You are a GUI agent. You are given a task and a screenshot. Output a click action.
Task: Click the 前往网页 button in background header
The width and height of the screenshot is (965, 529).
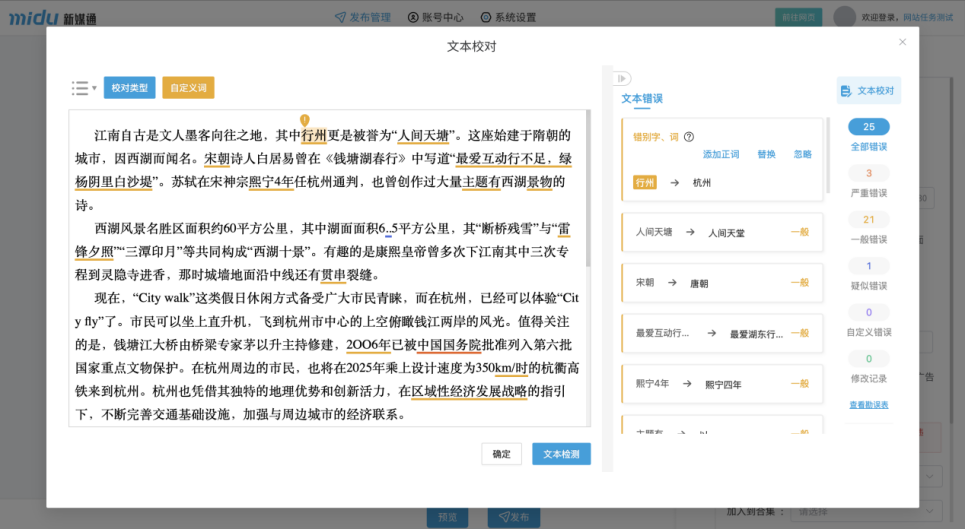[798, 17]
